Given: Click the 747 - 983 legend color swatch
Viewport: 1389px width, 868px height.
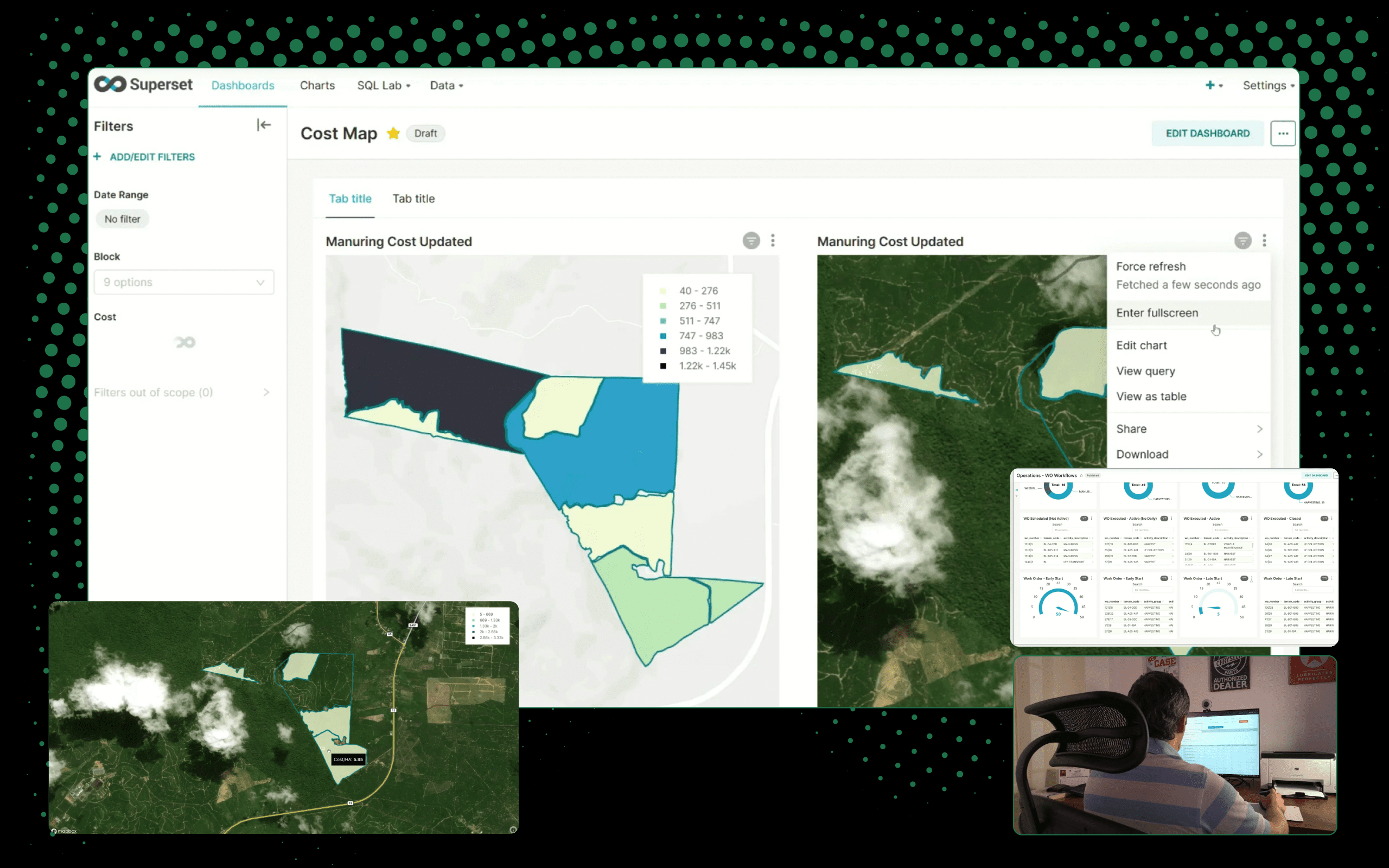Looking at the screenshot, I should (x=663, y=336).
